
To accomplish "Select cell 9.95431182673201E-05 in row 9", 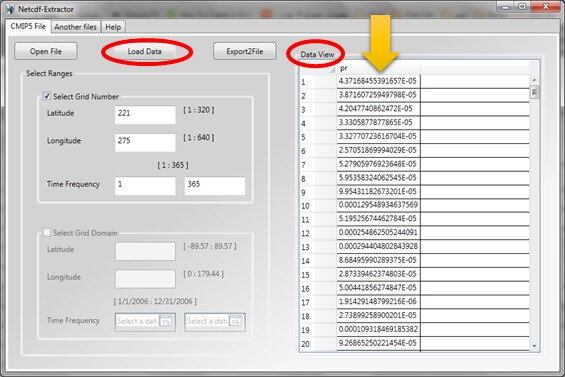I will (x=378, y=191).
